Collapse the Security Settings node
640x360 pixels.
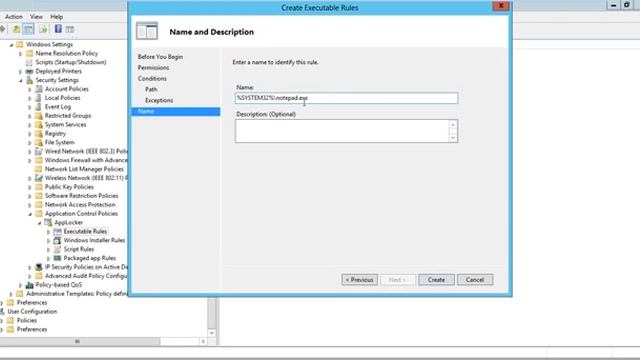pos(20,80)
